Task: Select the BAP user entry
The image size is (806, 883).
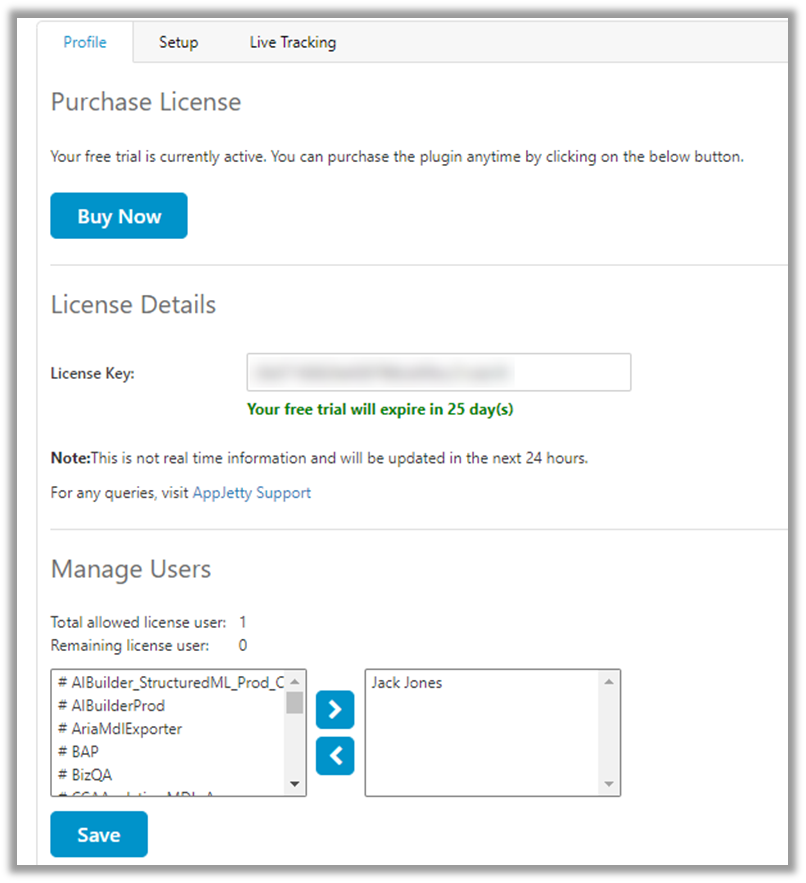Action: [85, 751]
